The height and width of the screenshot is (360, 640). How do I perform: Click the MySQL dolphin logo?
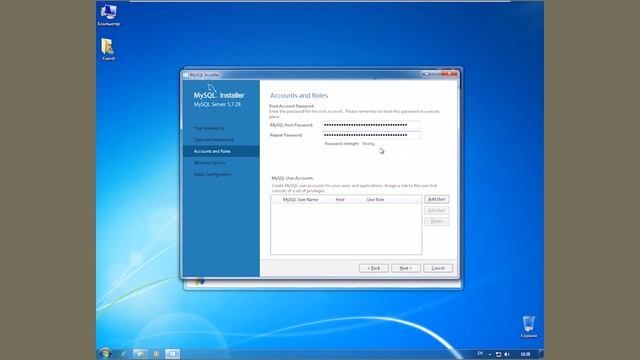coord(211,88)
